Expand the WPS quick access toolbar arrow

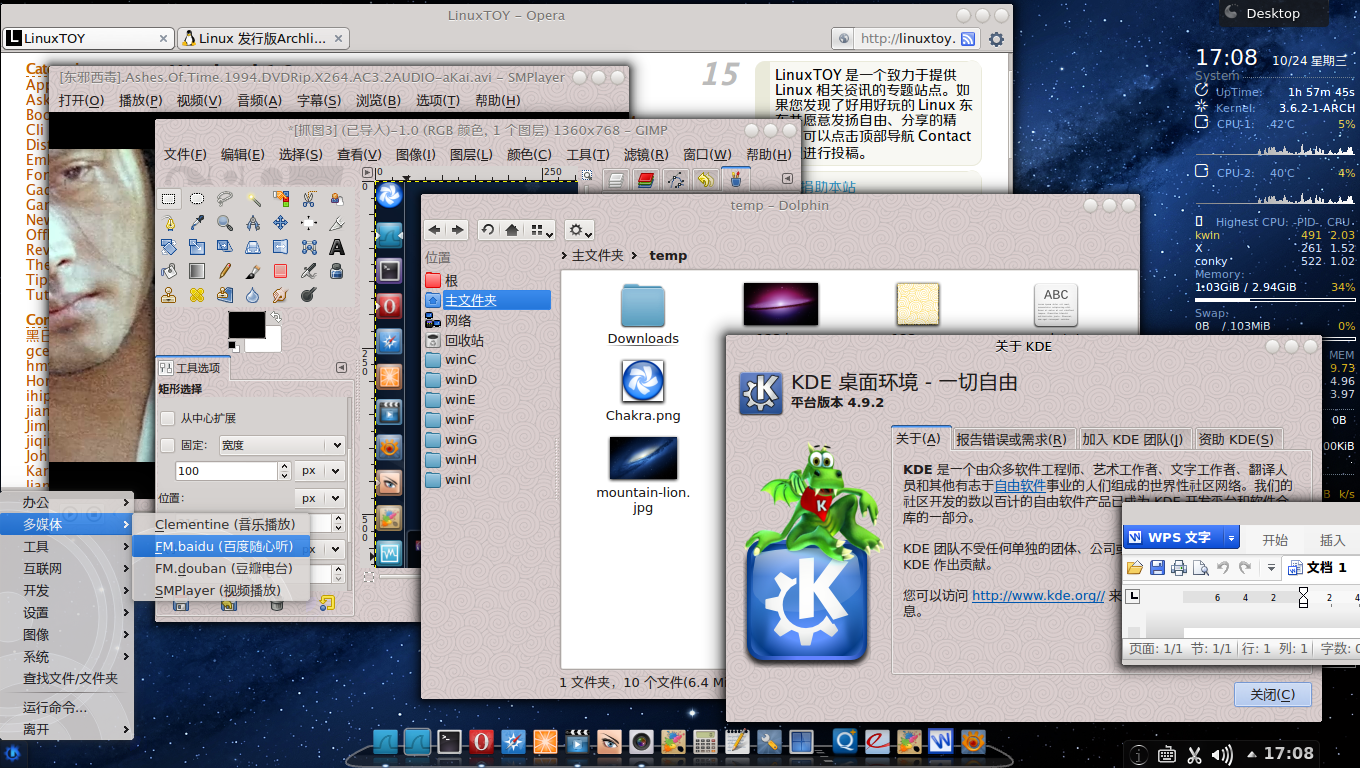click(1270, 568)
